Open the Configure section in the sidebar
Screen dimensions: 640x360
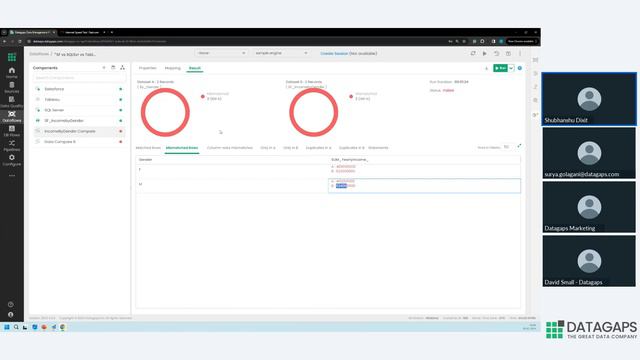click(11, 160)
